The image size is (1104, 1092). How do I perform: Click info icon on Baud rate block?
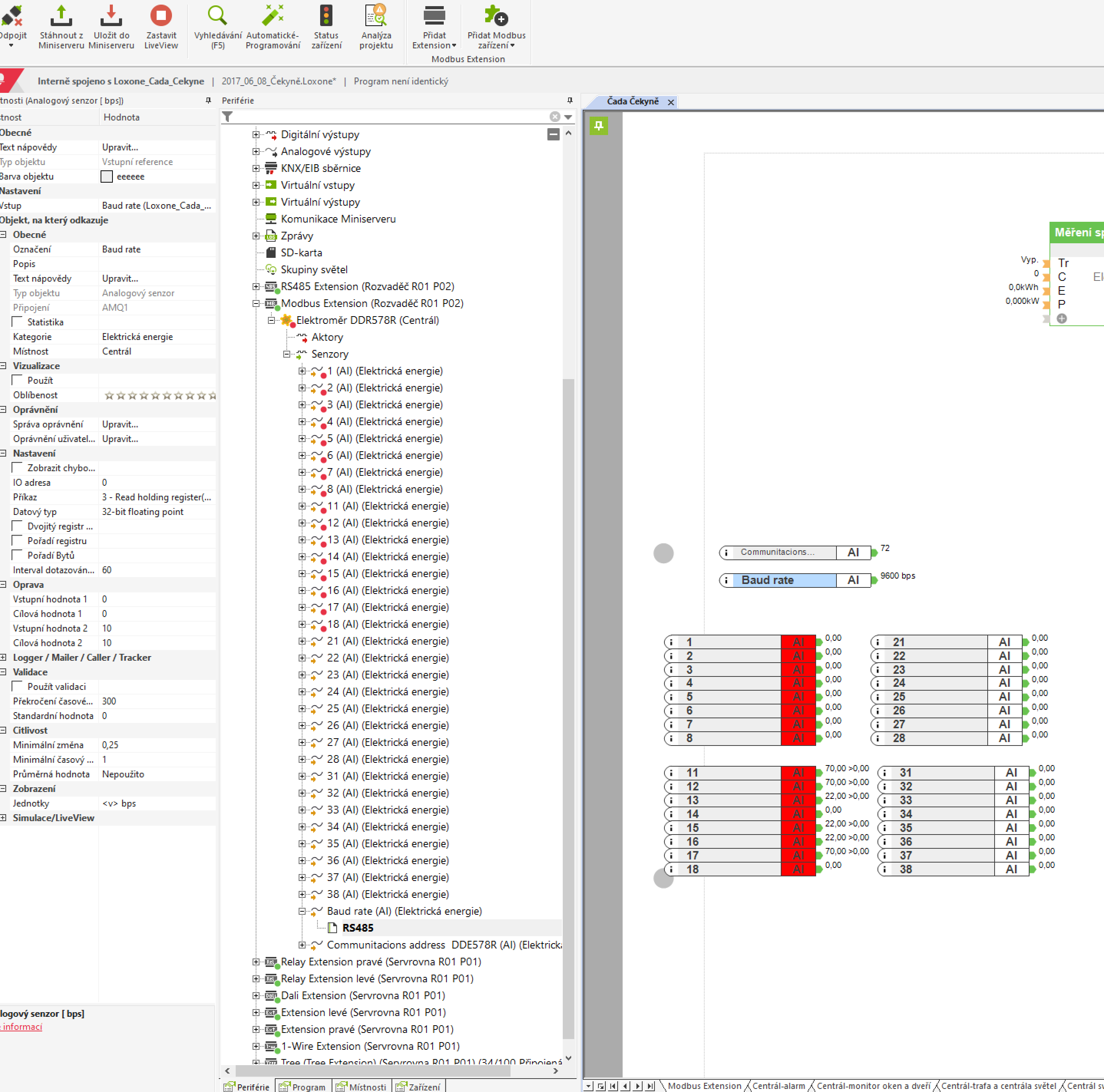click(726, 580)
